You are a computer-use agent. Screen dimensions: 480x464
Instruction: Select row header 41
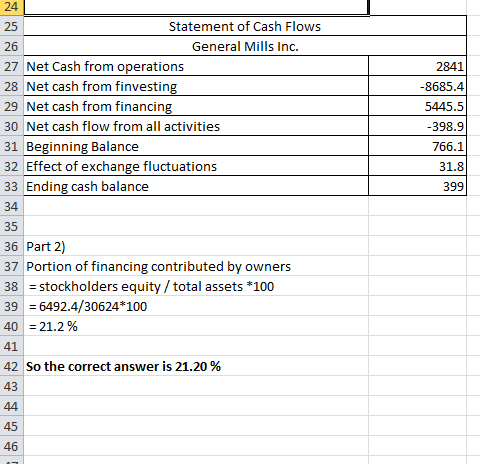click(11, 346)
